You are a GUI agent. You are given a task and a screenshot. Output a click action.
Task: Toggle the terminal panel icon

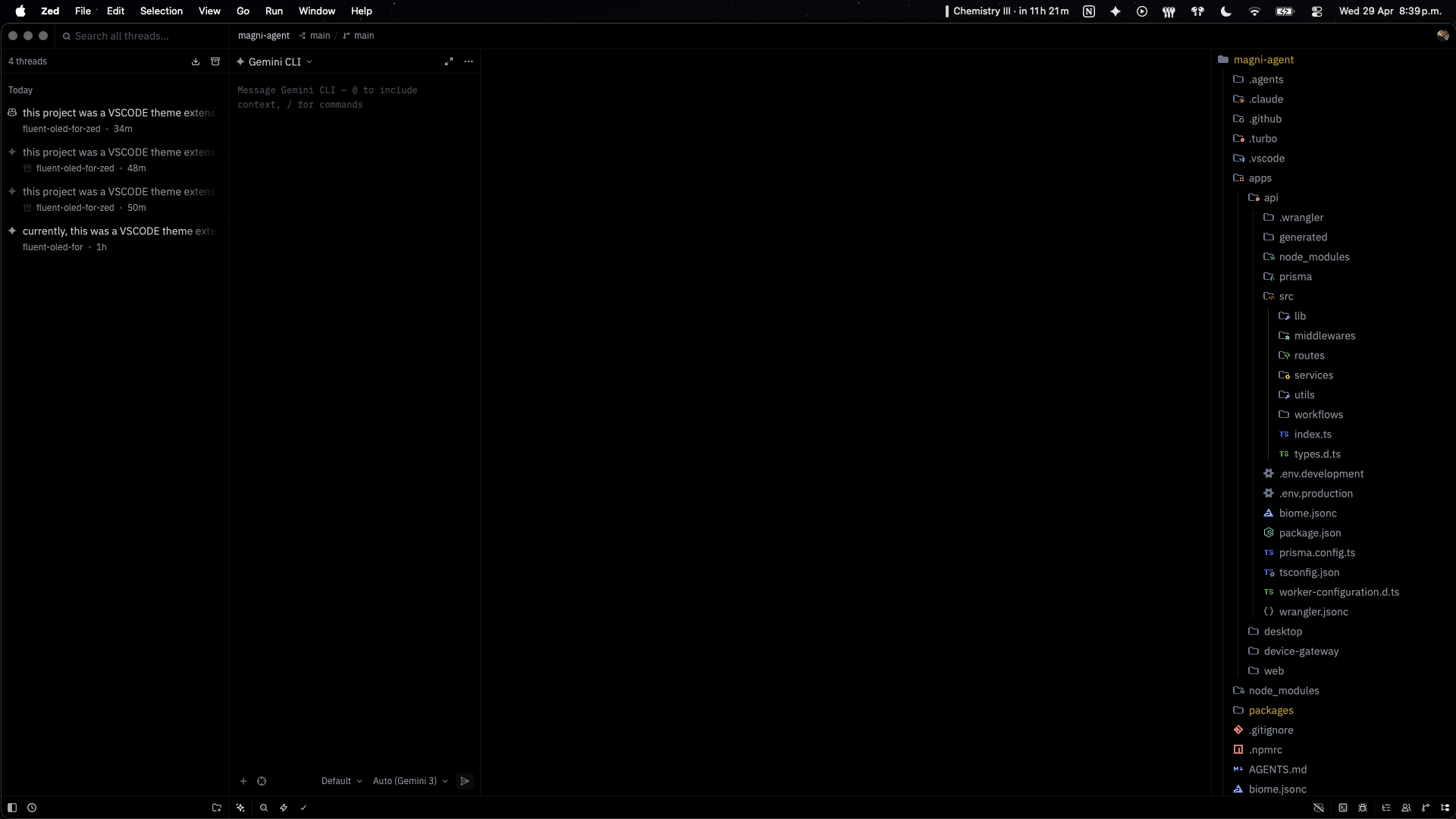pyautogui.click(x=1343, y=808)
